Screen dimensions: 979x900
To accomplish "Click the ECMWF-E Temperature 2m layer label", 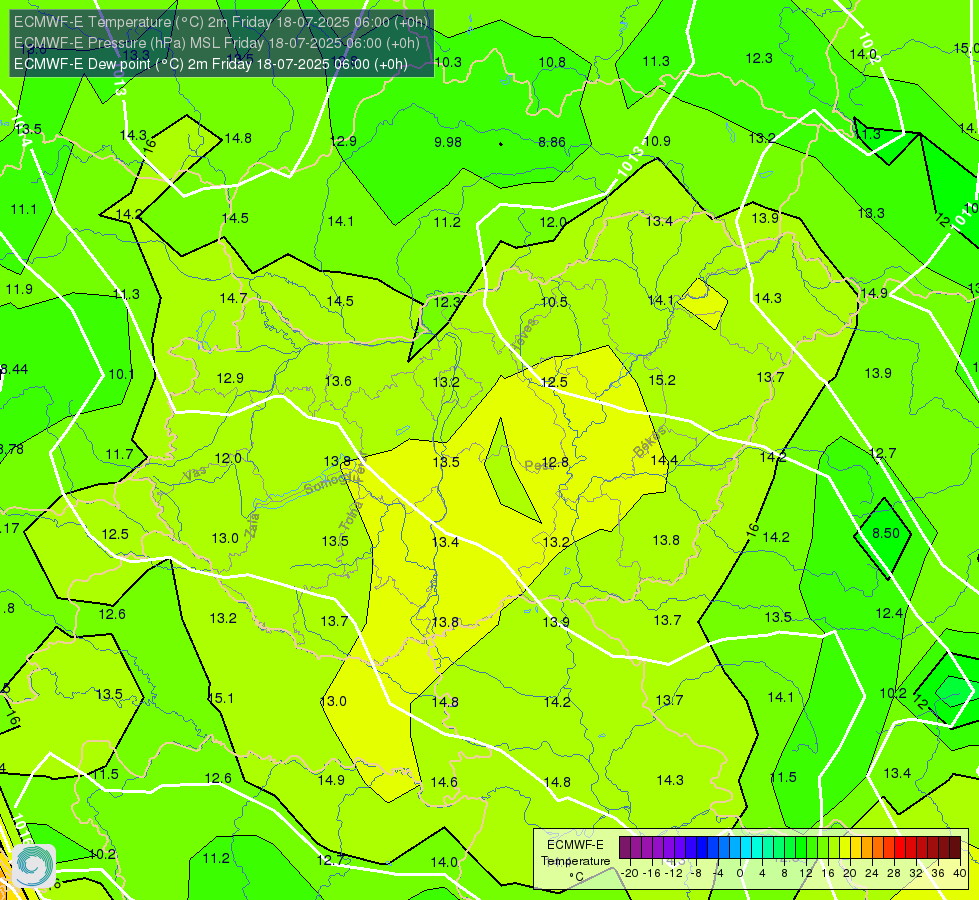I will pyautogui.click(x=221, y=22).
